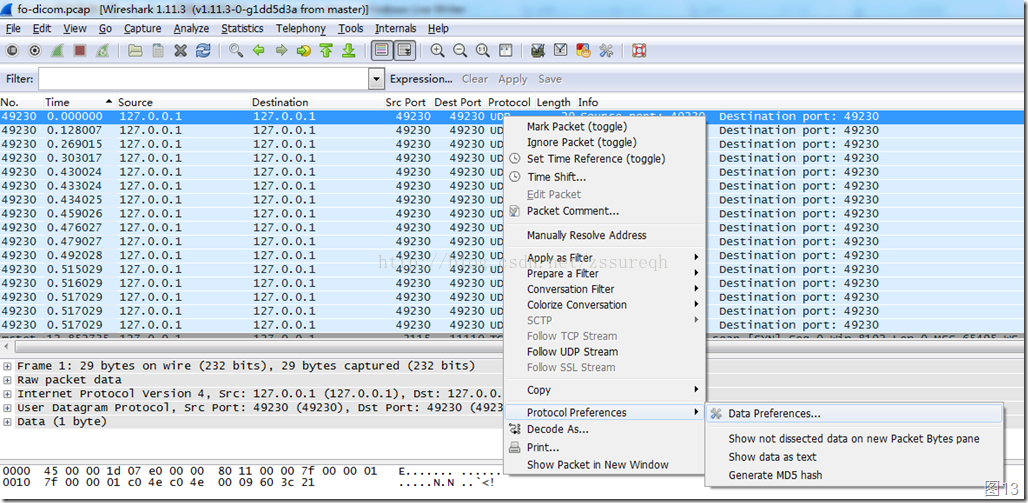Find a packet magnifier icon
Screen dimensions: 1028x503
pos(236,50)
